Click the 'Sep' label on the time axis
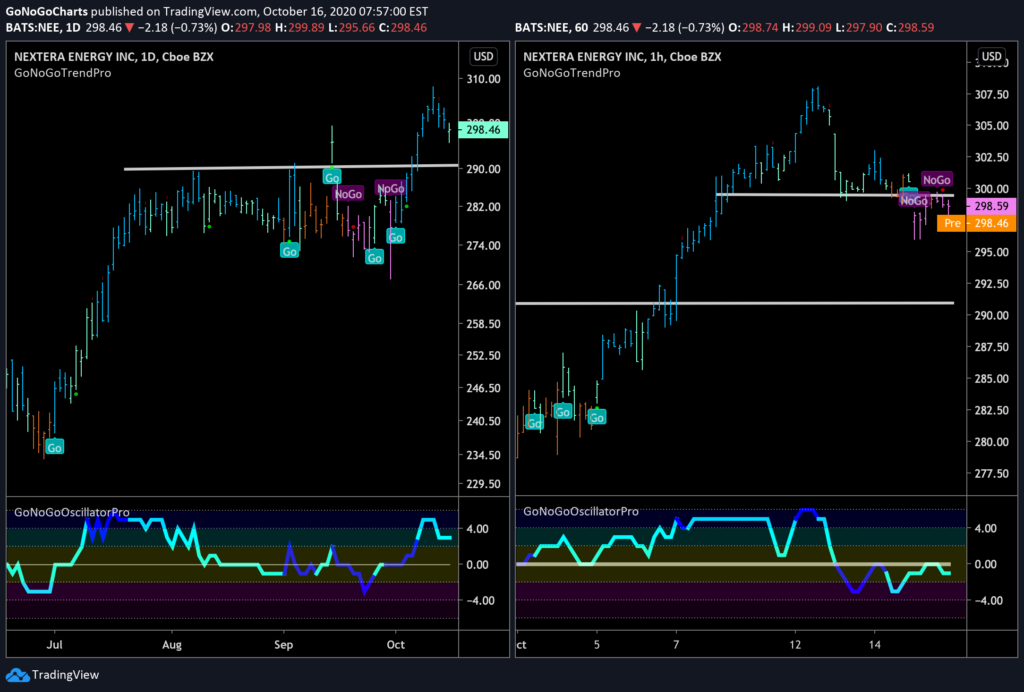The height and width of the screenshot is (692, 1024). (x=283, y=645)
